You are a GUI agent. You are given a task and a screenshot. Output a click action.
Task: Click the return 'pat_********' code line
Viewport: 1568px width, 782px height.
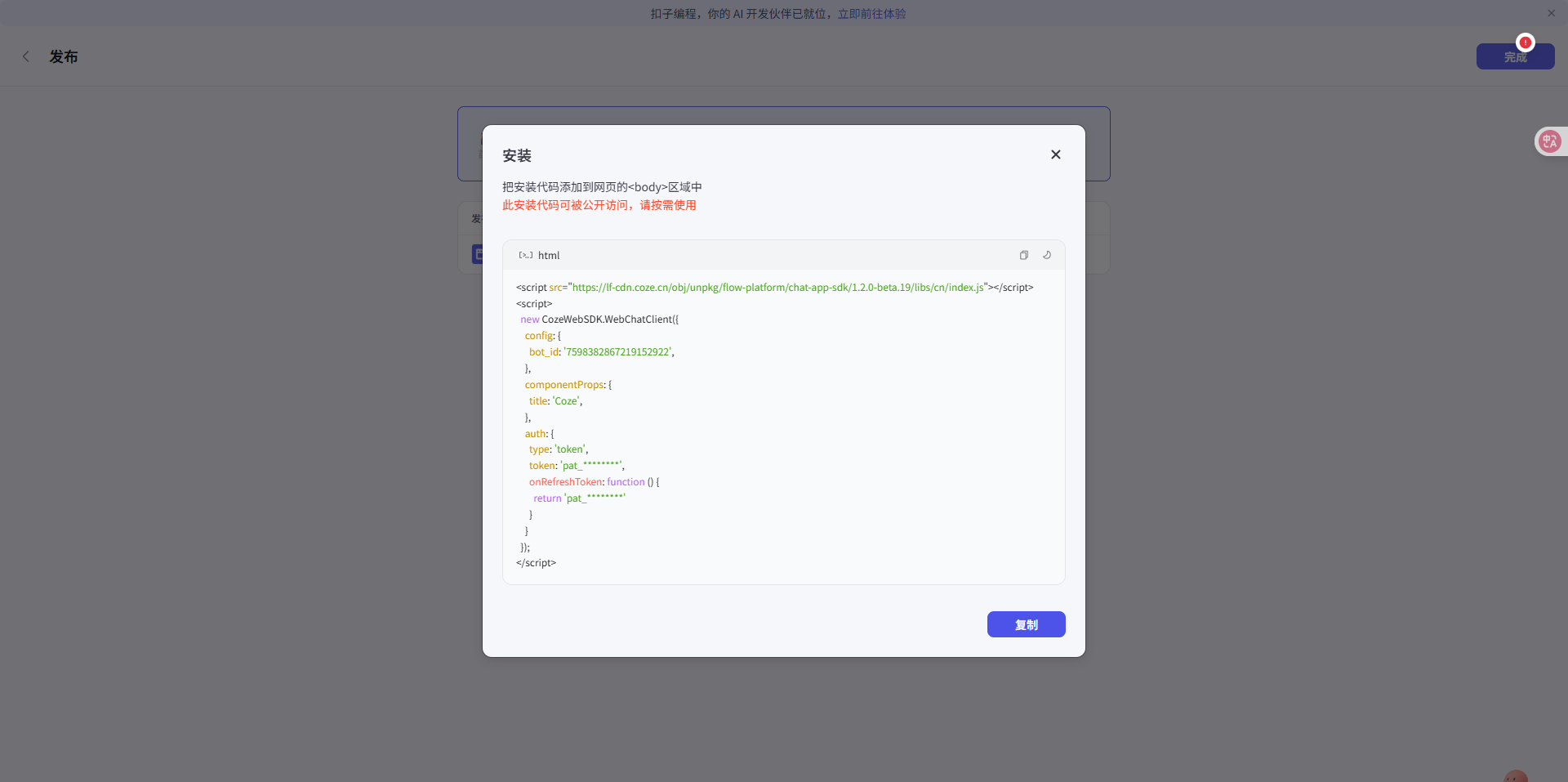(580, 498)
